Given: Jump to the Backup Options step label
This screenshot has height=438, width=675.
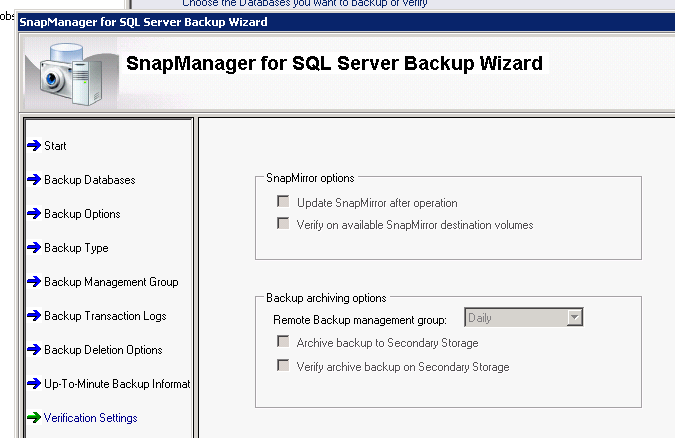Looking at the screenshot, I should 82,214.
